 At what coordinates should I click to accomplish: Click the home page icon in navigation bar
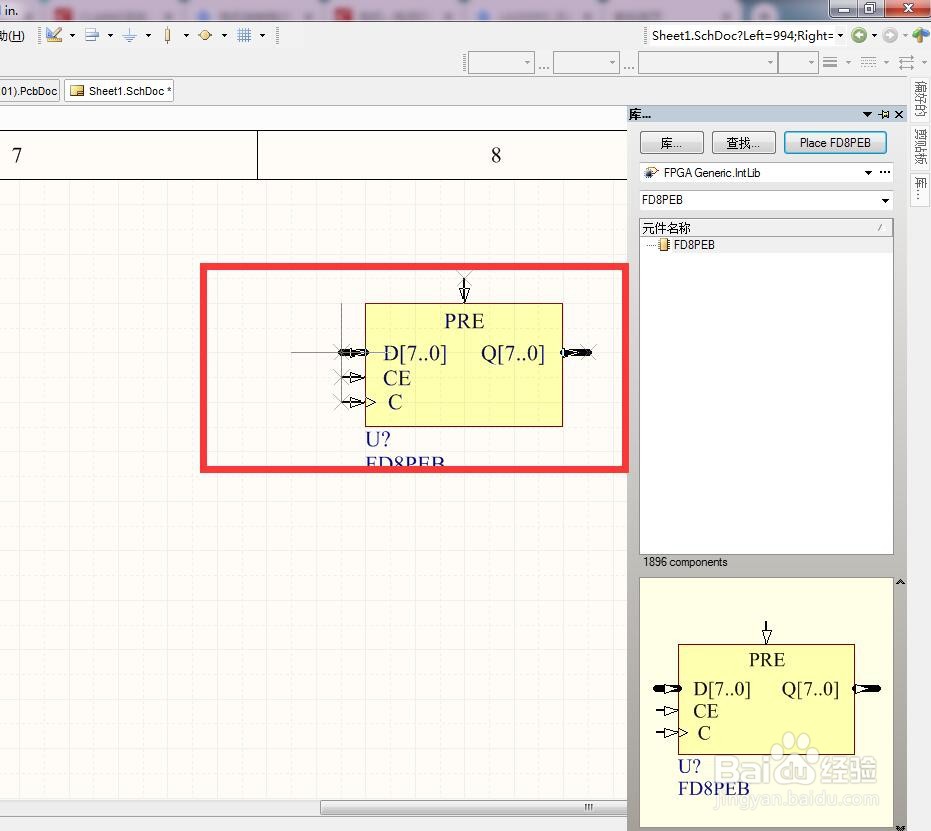920,36
